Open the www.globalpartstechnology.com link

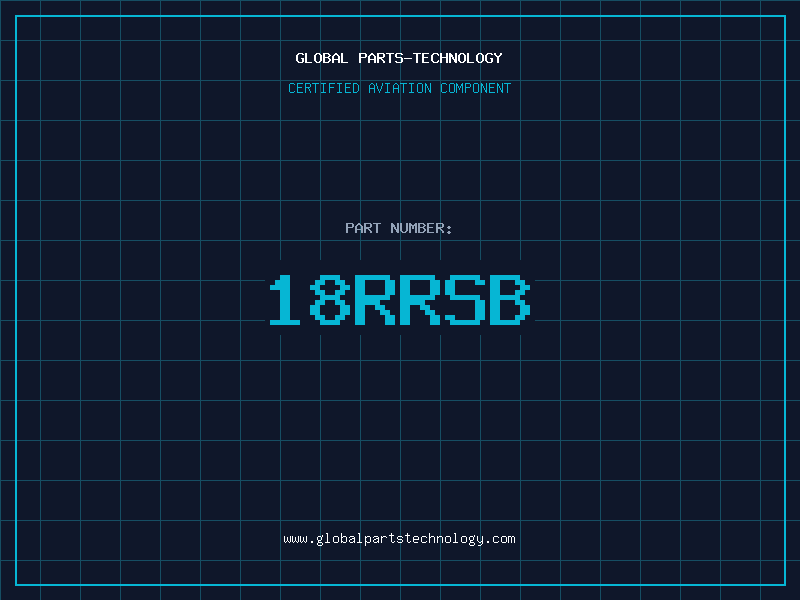pos(399,539)
